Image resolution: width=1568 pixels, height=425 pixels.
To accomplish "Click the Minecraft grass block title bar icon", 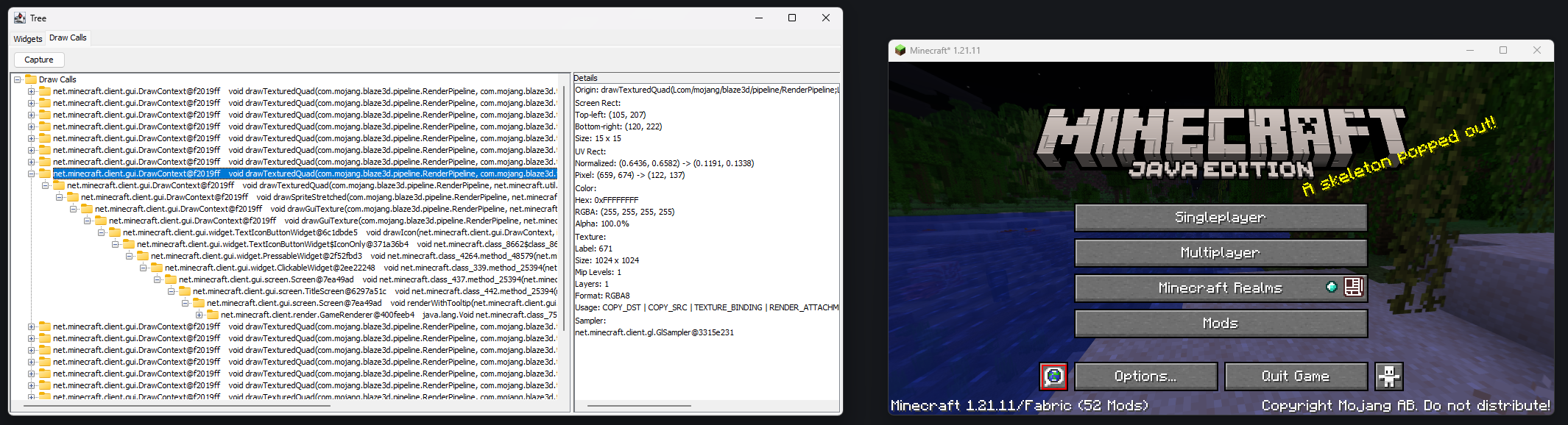I will 900,50.
